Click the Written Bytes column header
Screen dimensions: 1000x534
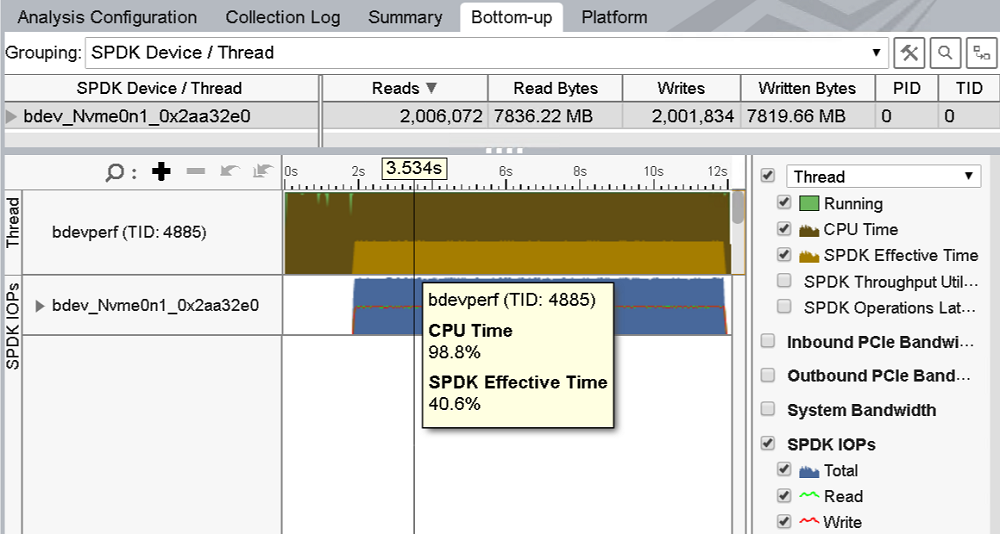pos(807,88)
